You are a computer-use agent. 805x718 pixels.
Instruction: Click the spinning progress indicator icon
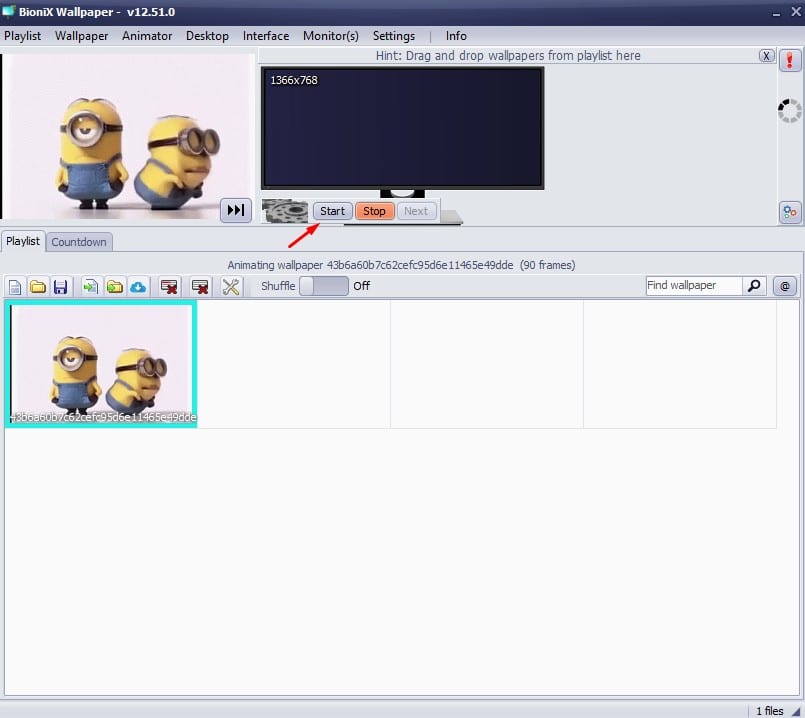point(789,110)
